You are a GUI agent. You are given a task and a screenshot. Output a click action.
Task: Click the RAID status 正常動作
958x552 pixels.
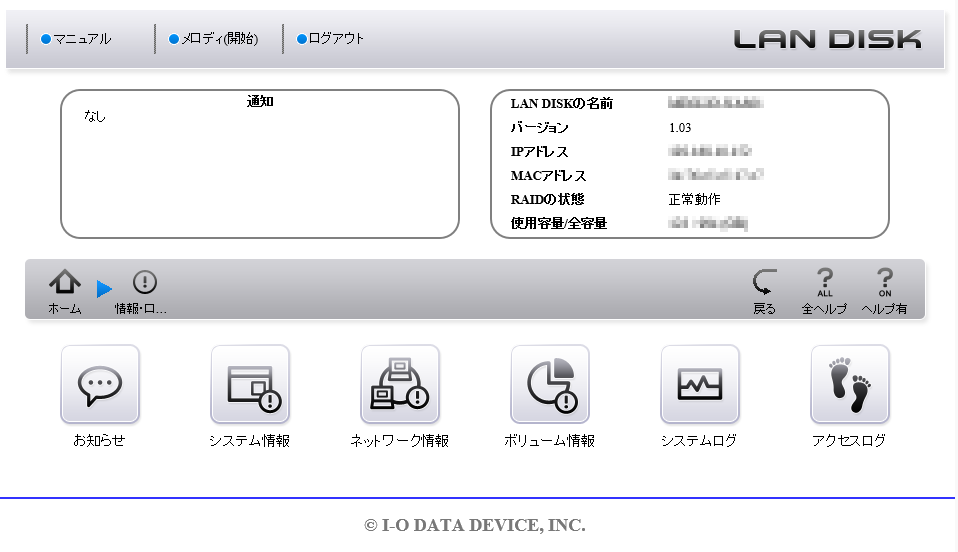point(695,199)
